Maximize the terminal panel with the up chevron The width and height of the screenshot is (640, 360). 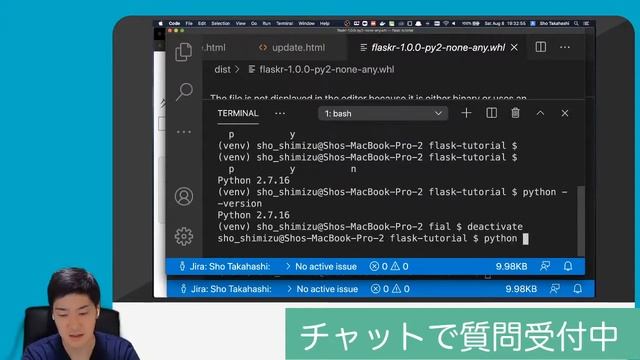tap(540, 113)
